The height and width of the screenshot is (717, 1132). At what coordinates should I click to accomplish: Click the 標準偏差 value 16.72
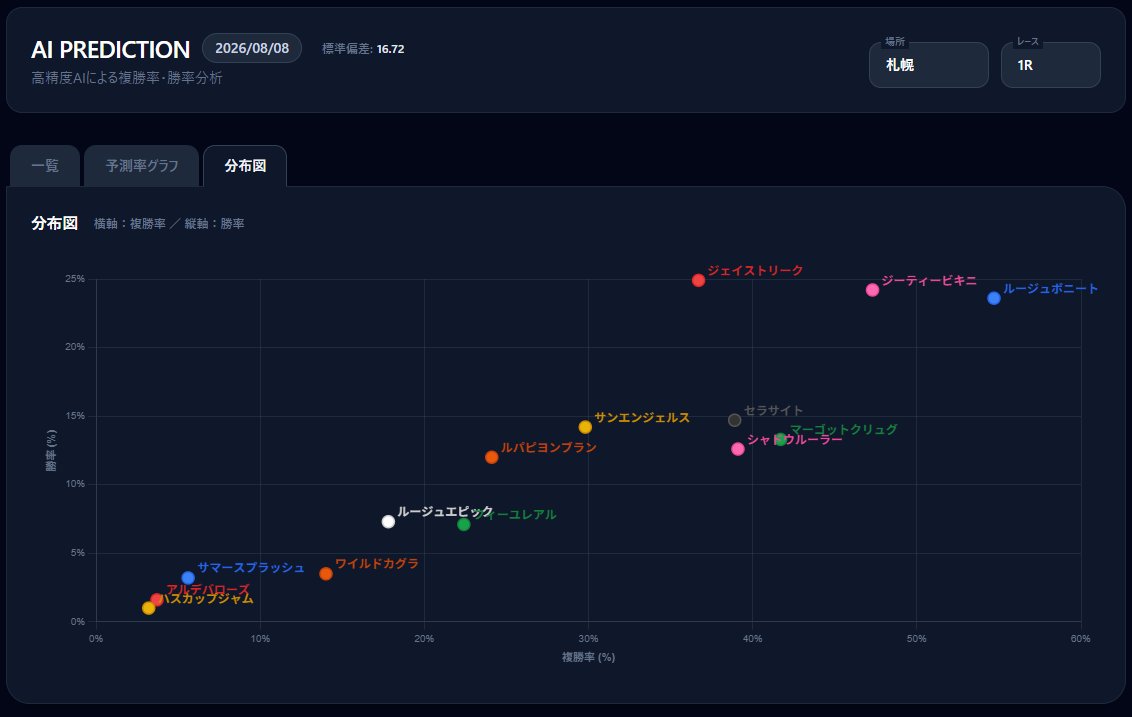tap(391, 49)
